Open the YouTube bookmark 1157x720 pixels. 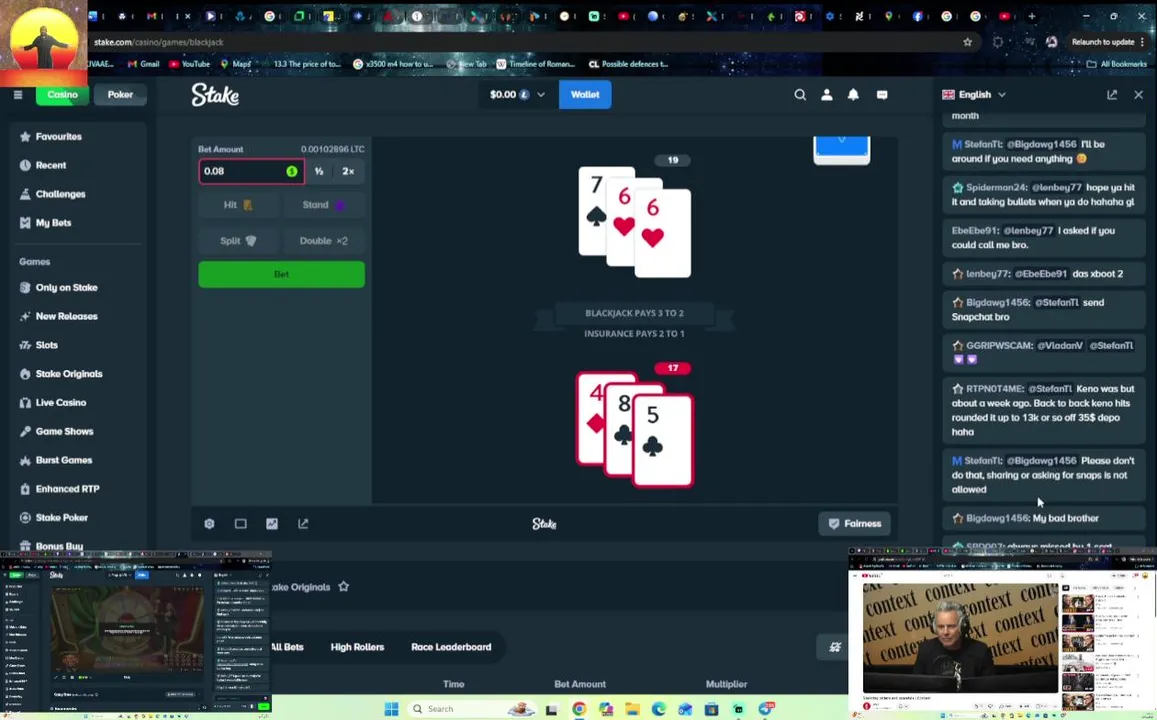click(x=190, y=64)
